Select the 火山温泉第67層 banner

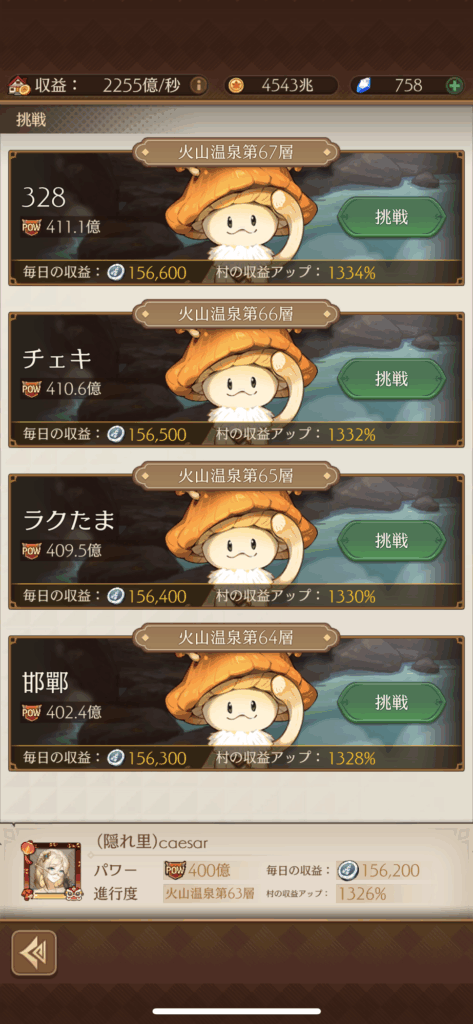coord(236,153)
